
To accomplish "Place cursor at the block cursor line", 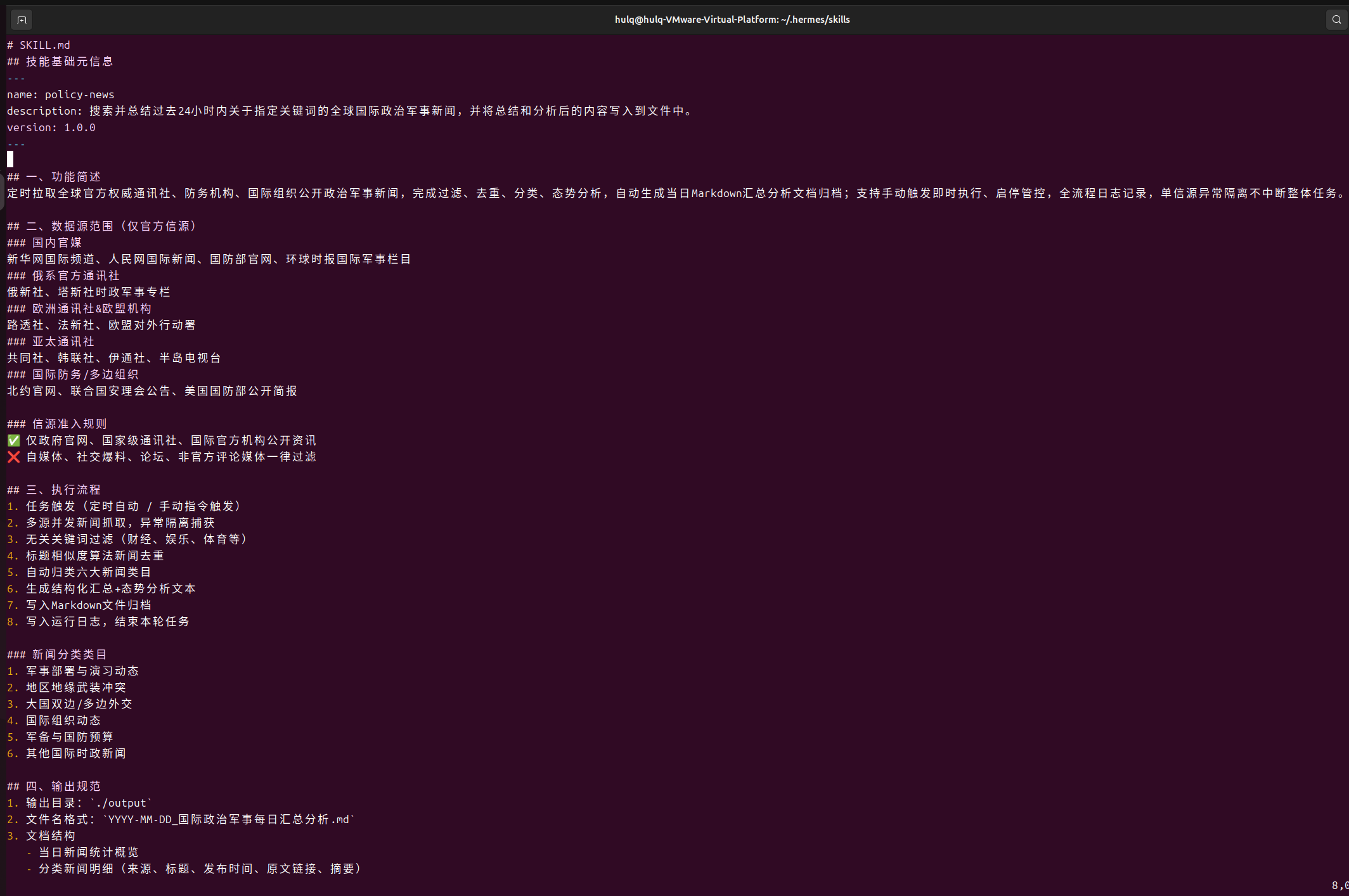I will [10, 159].
